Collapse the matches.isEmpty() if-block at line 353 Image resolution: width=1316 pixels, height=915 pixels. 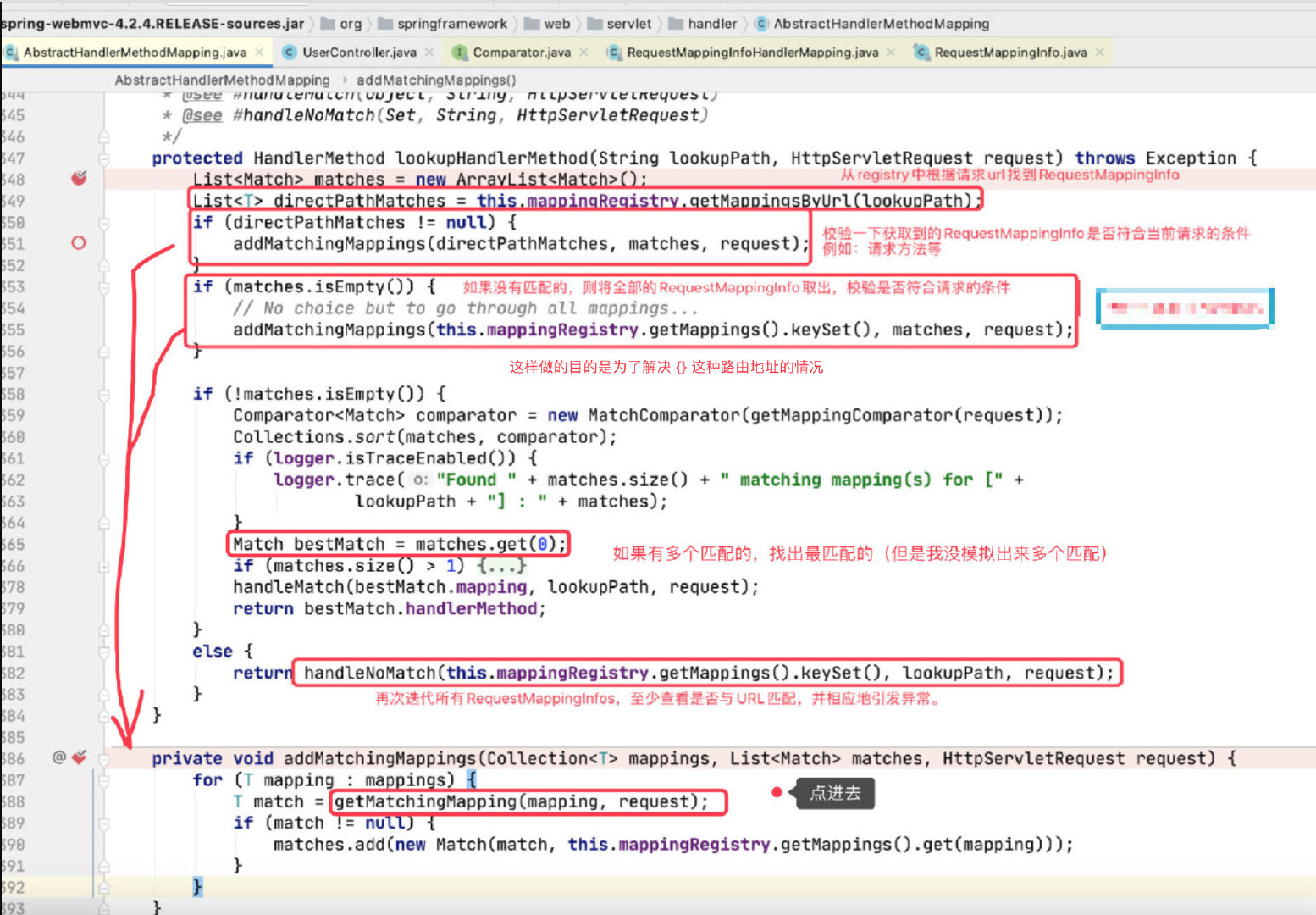pyautogui.click(x=103, y=287)
